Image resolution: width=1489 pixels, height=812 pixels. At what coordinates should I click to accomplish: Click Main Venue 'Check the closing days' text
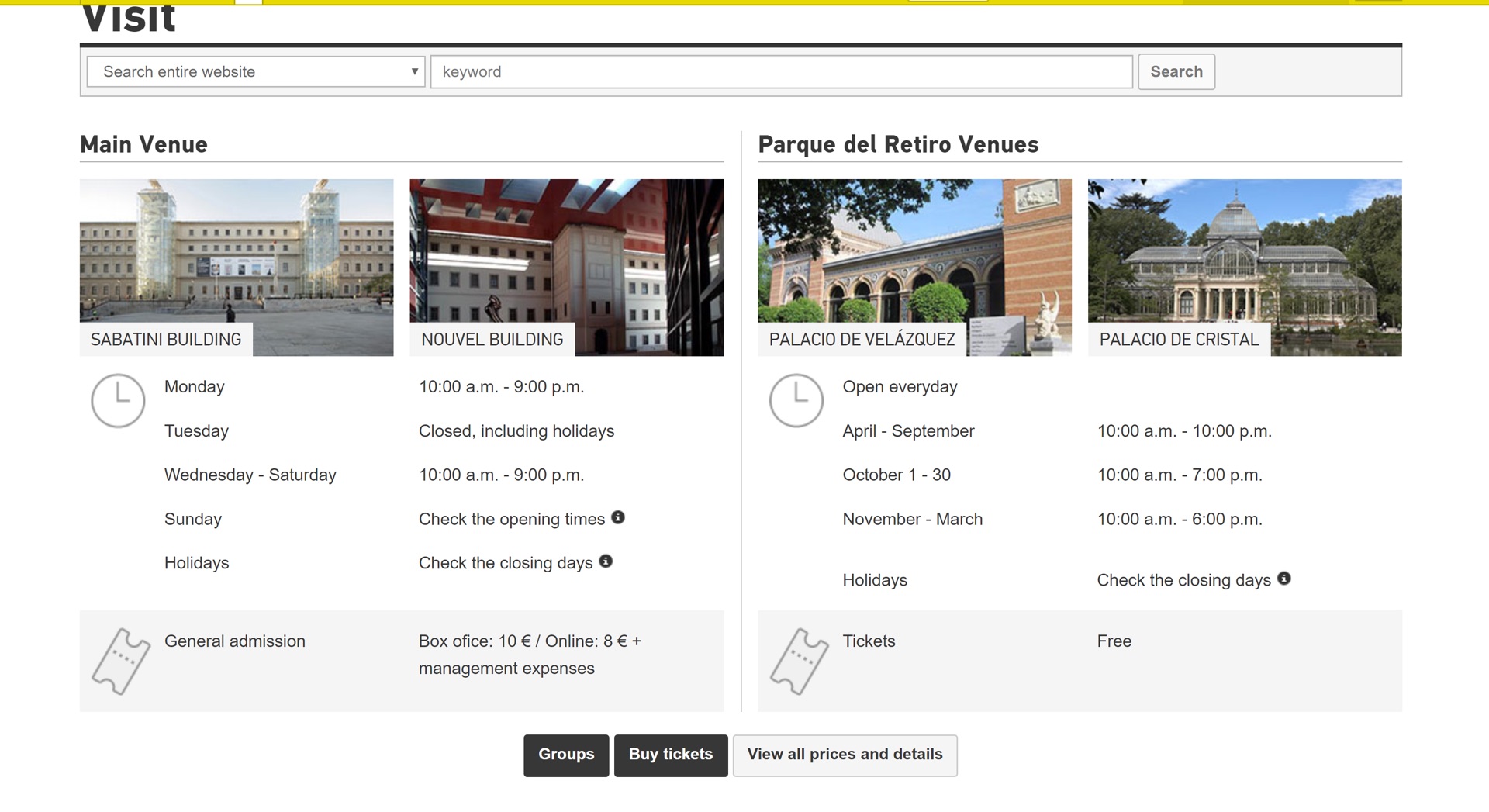pyautogui.click(x=506, y=564)
